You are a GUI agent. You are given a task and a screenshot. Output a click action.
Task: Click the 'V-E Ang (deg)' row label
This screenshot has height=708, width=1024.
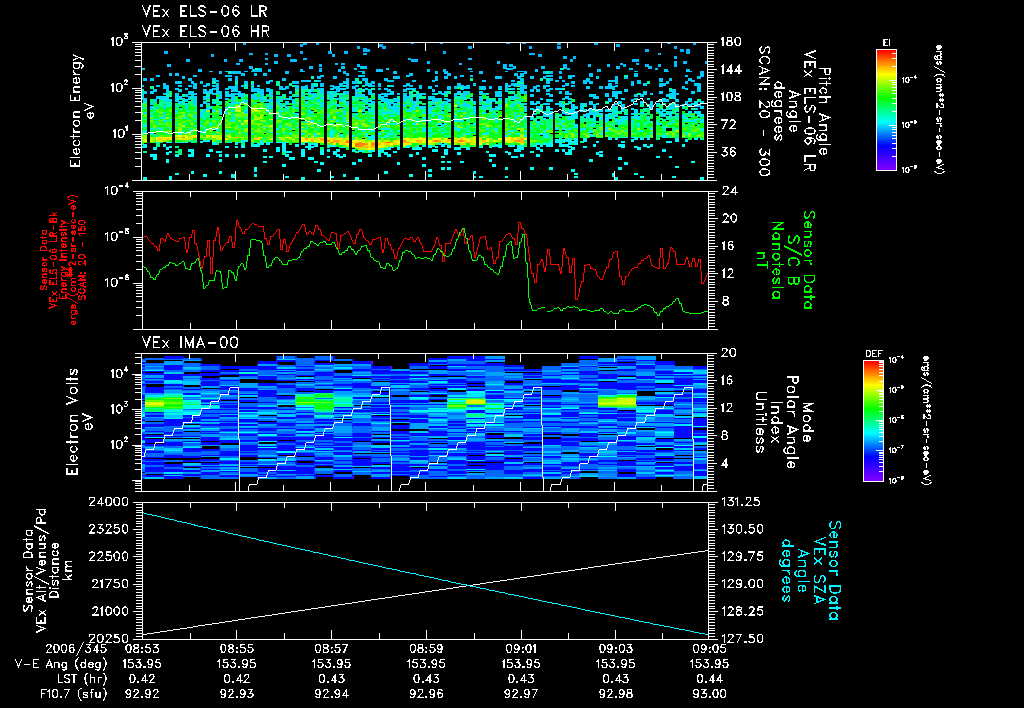coord(61,664)
